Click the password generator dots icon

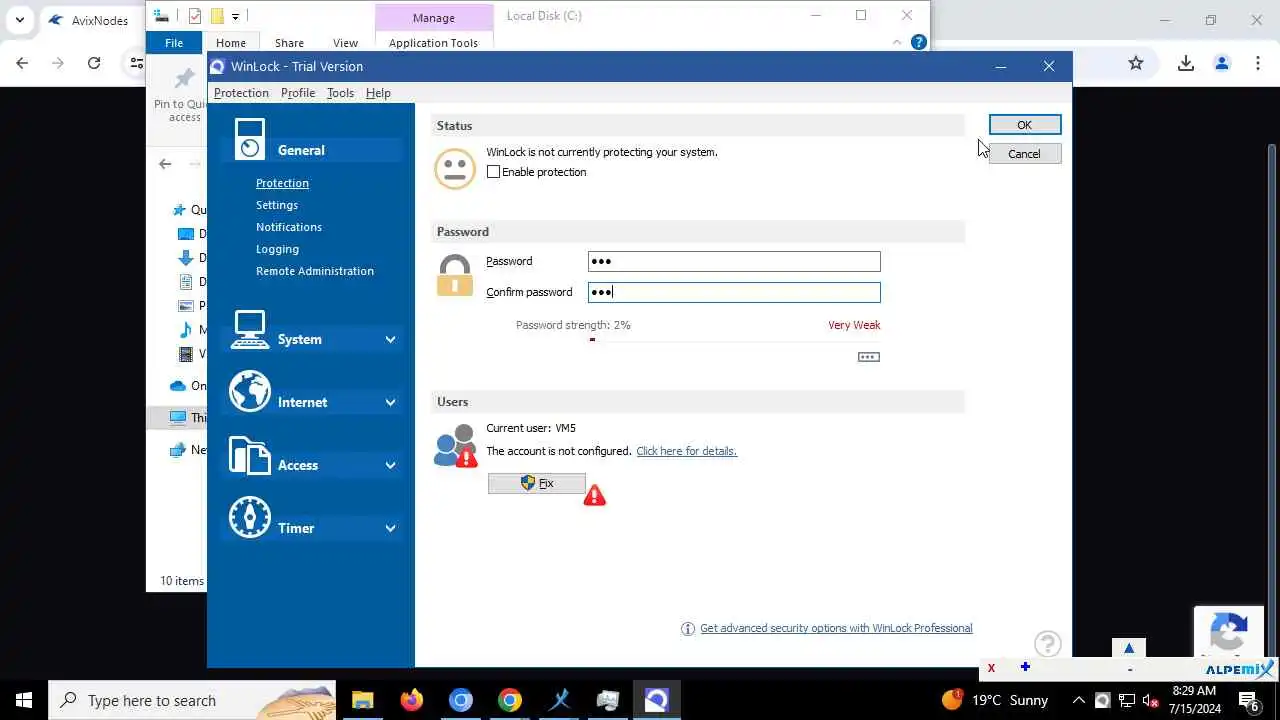pyautogui.click(x=869, y=357)
